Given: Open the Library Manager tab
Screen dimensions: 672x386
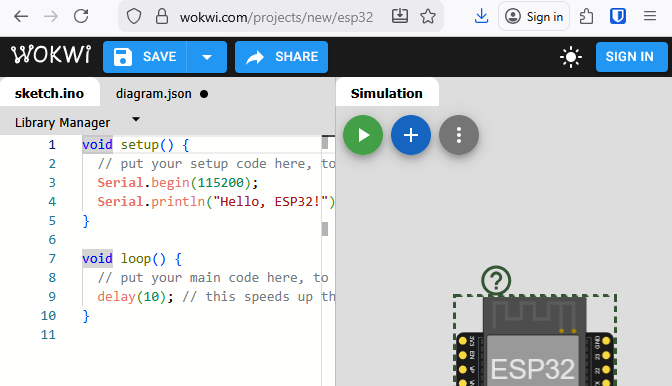Looking at the screenshot, I should click(63, 123).
